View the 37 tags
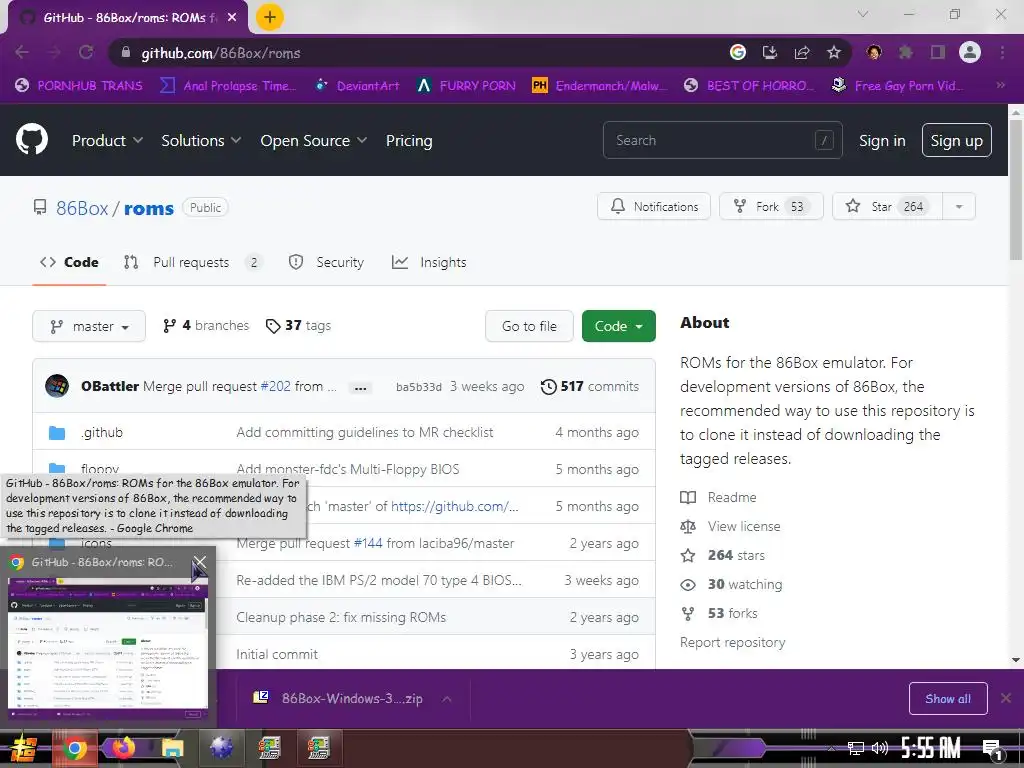 298,325
